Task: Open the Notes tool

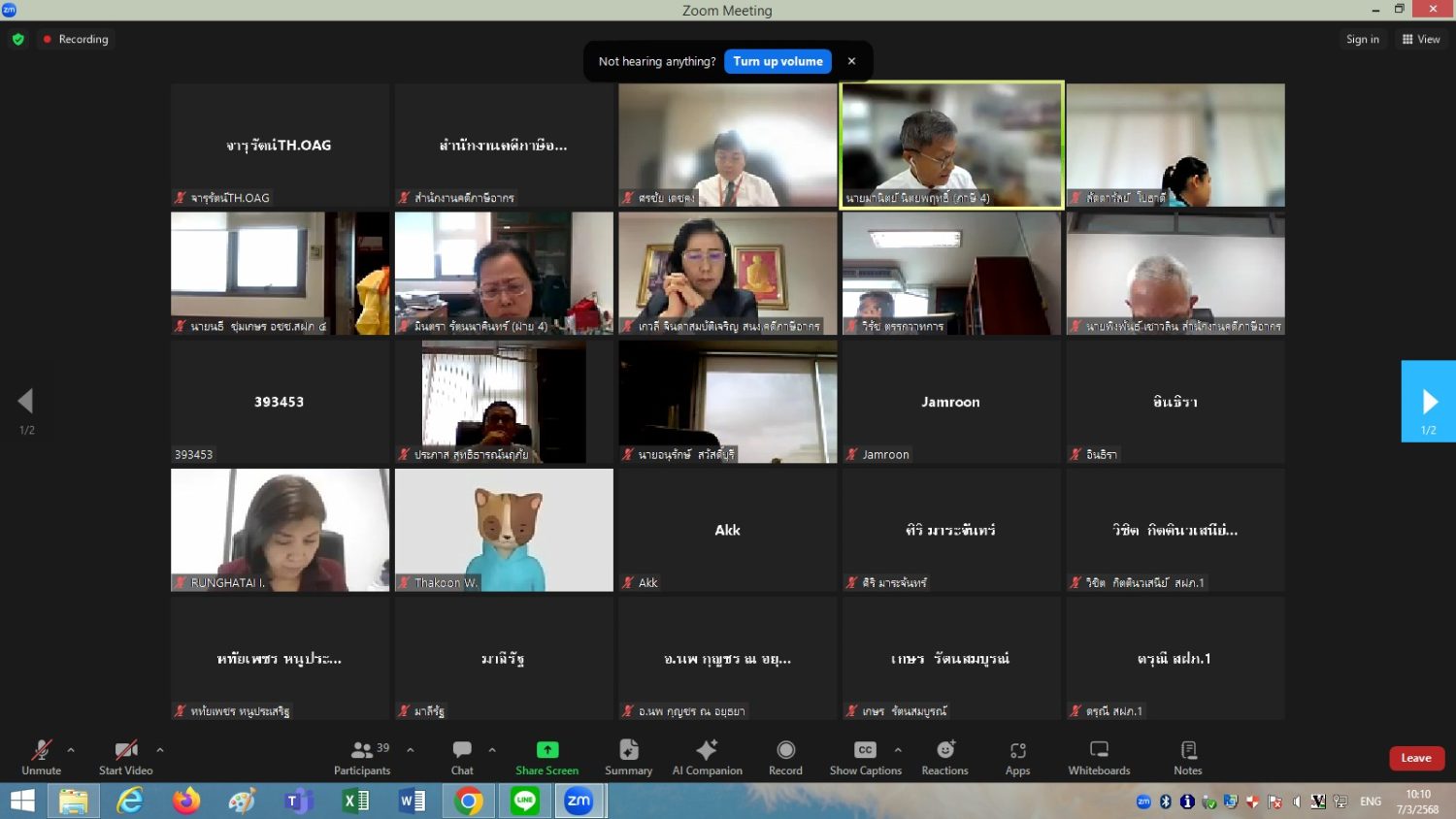Action: click(1188, 757)
